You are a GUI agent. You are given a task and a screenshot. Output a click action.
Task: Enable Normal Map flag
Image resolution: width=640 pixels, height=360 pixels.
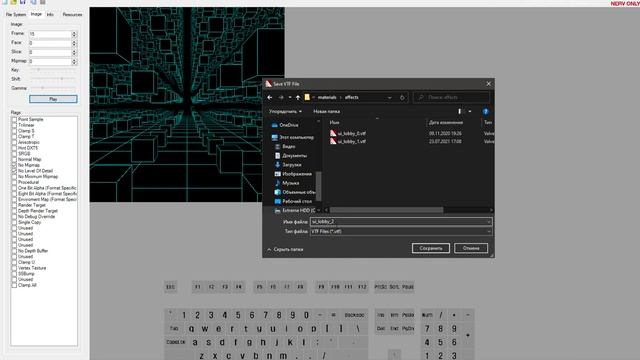(x=14, y=160)
